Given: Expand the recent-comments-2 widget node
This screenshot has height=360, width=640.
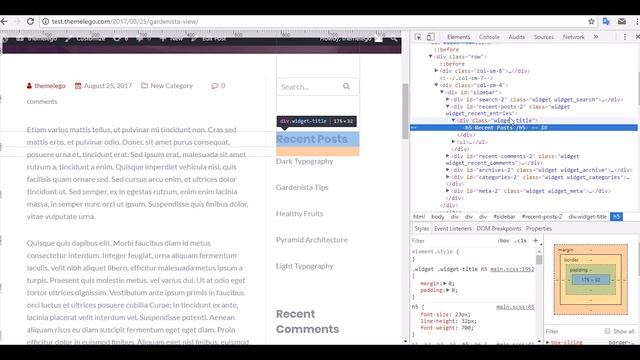Looking at the screenshot, I should click(x=448, y=156).
